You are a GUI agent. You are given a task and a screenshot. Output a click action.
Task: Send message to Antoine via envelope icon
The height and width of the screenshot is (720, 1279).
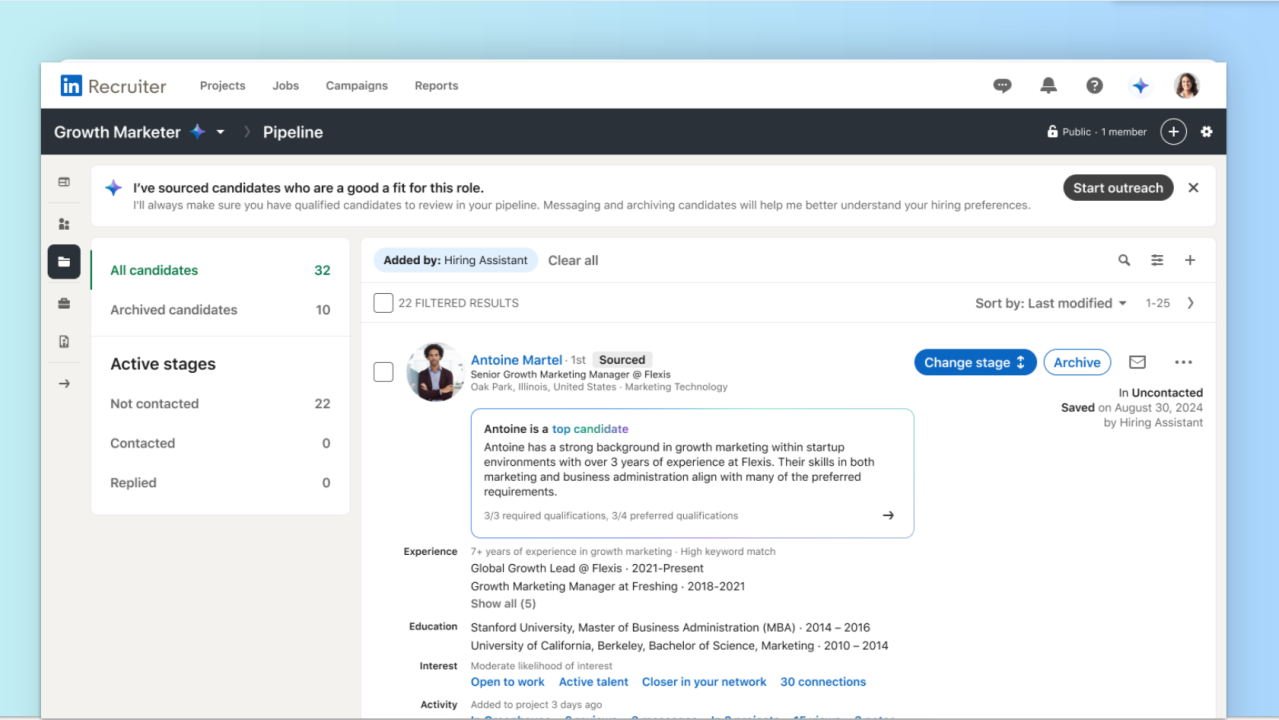pyautogui.click(x=1137, y=362)
